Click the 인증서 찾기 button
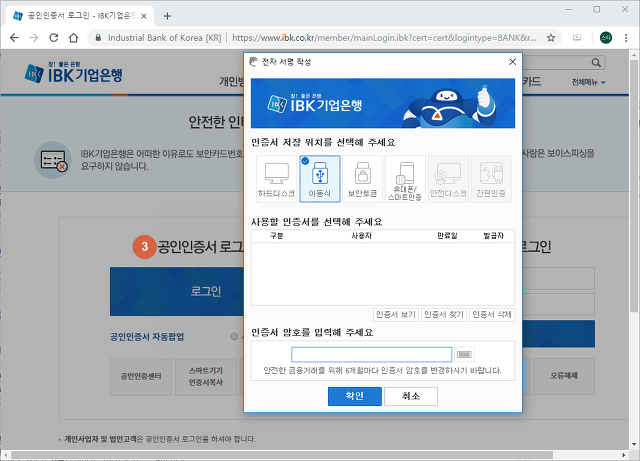This screenshot has width=640, height=461. tap(444, 314)
